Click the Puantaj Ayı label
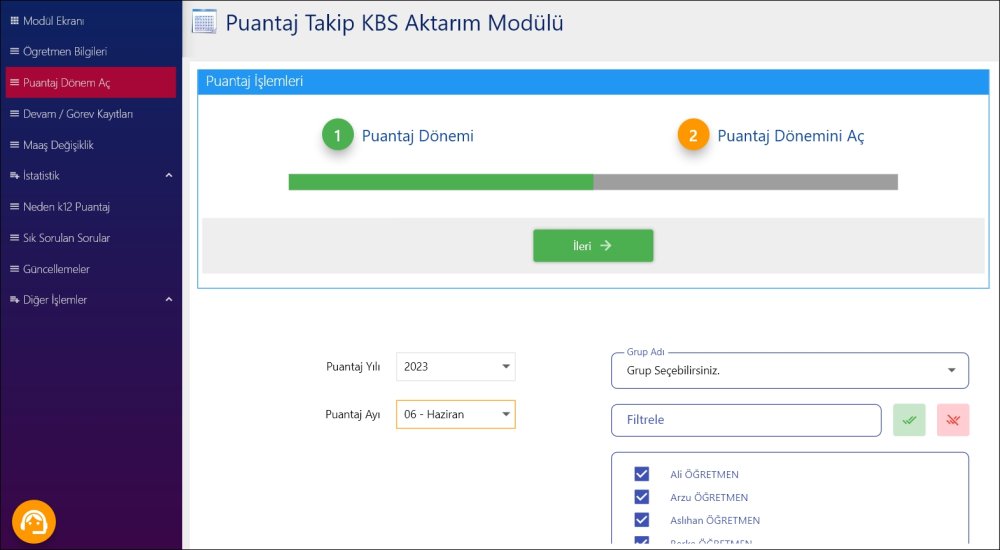Screen dimensions: 1000x550 [353, 415]
